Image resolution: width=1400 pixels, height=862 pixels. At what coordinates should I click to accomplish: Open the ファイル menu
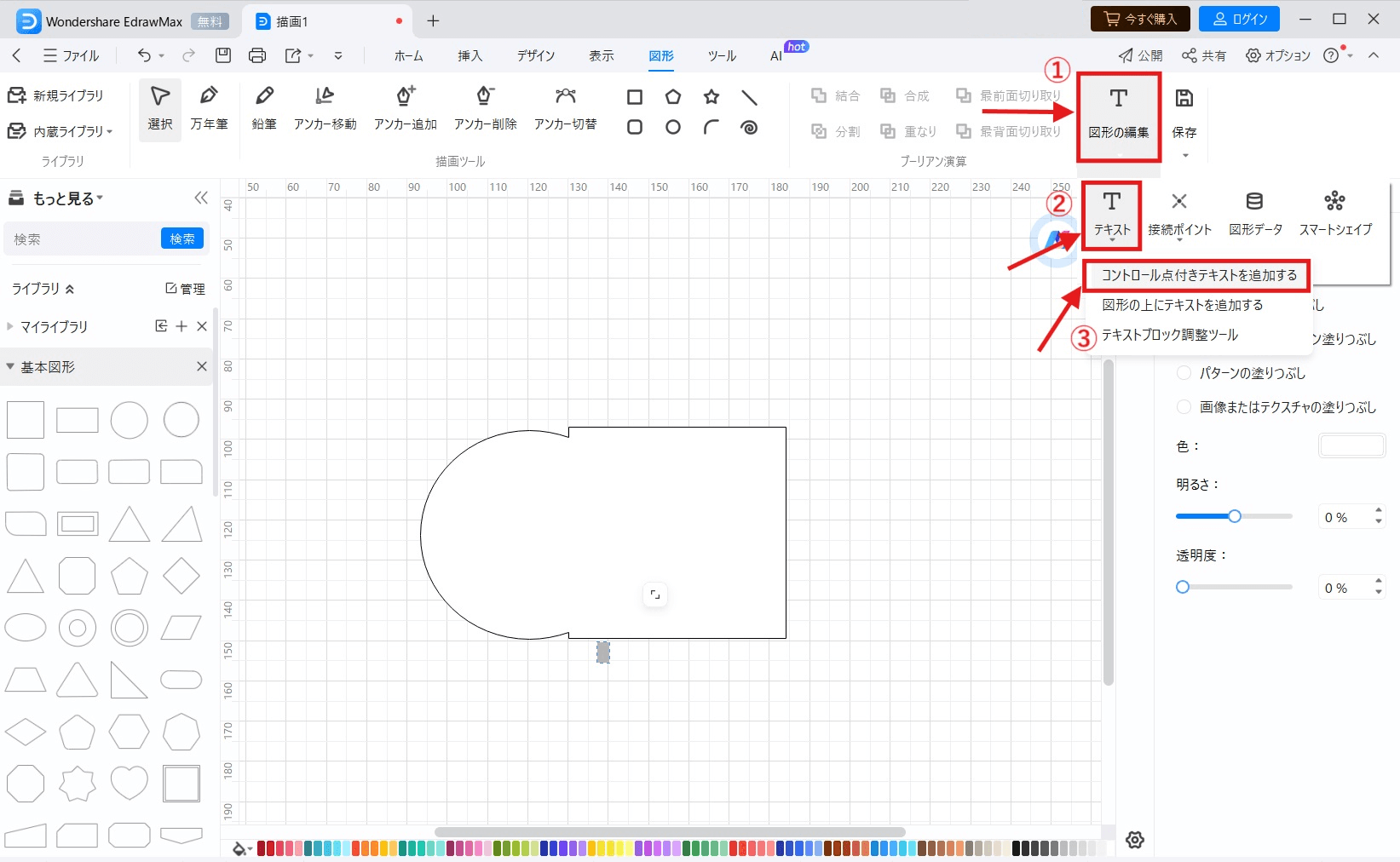tap(72, 55)
